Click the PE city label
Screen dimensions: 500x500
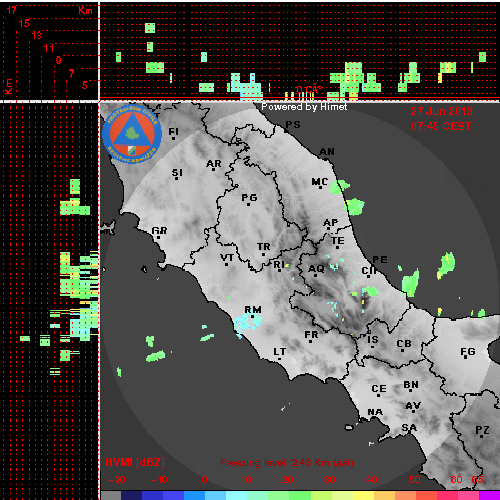(x=380, y=259)
